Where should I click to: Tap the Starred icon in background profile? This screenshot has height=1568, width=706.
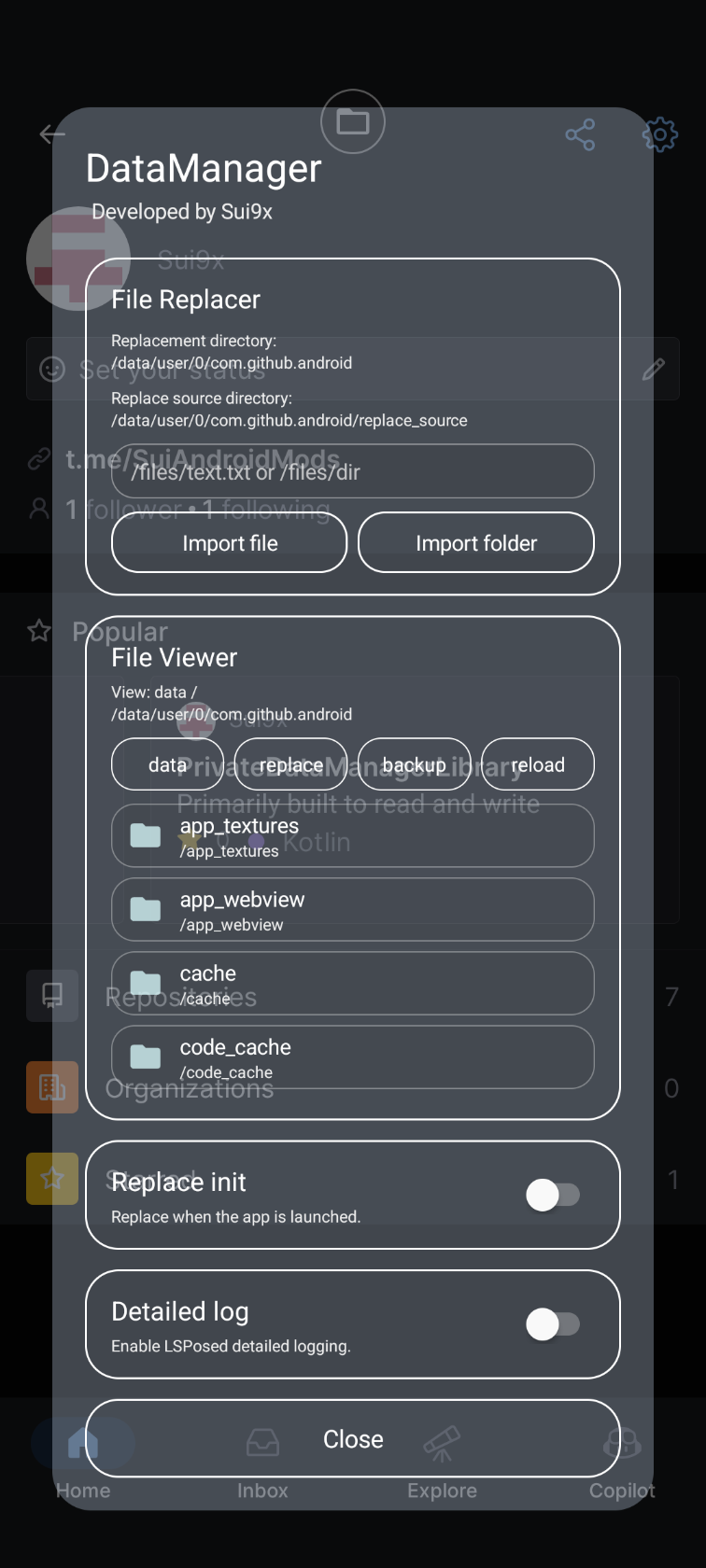(52, 1179)
